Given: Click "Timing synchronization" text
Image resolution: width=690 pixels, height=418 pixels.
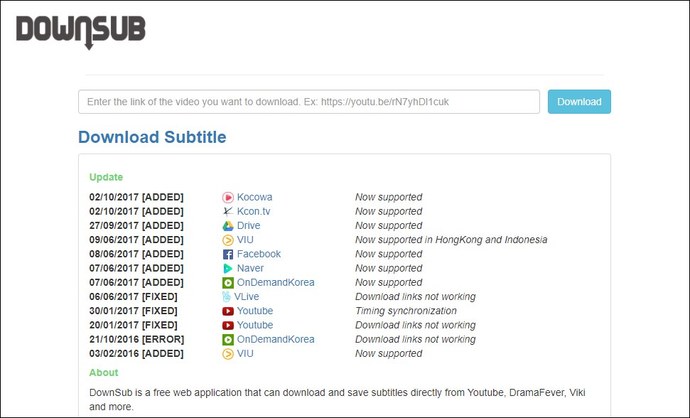Looking at the screenshot, I should (x=406, y=311).
